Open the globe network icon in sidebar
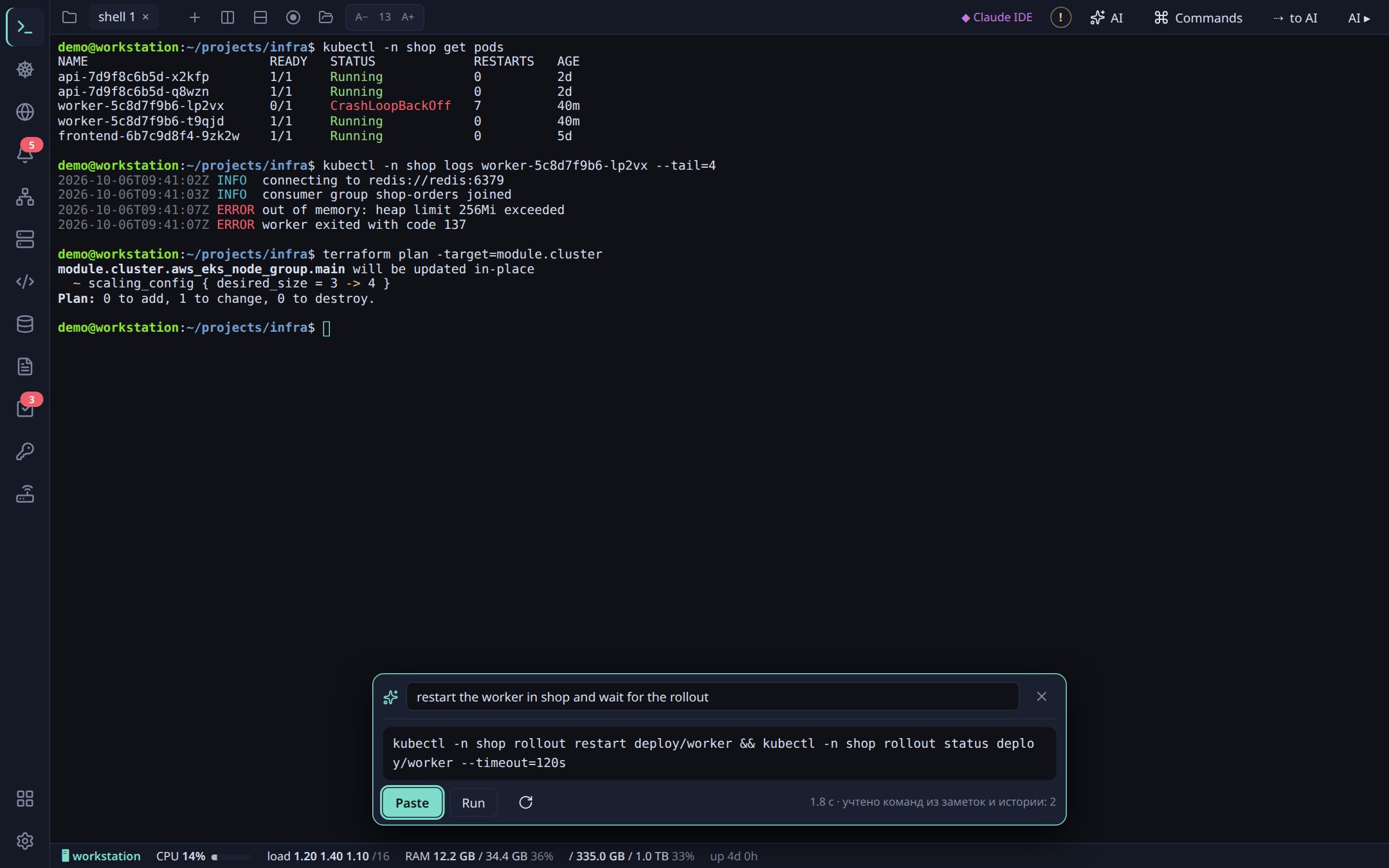 click(x=25, y=112)
